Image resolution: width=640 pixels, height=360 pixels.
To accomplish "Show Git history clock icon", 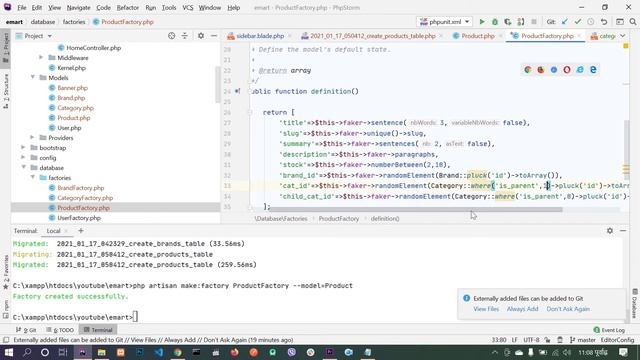I will [x=591, y=22].
